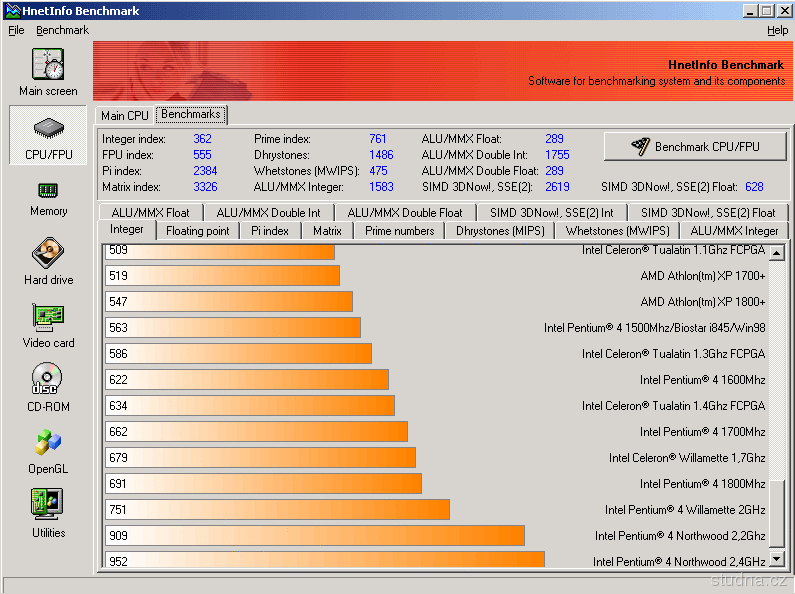Switch to the Main CPU tab
795x594 pixels.
pyautogui.click(x=125, y=116)
